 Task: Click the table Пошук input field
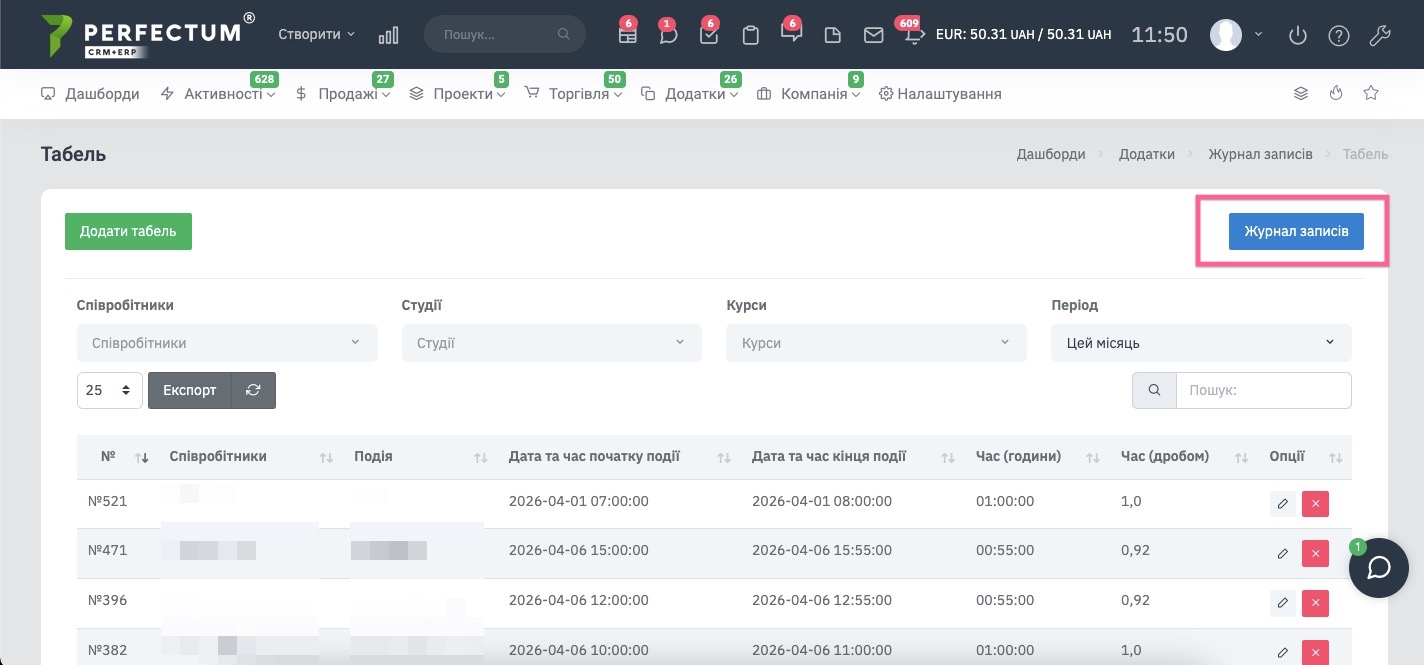click(1263, 390)
